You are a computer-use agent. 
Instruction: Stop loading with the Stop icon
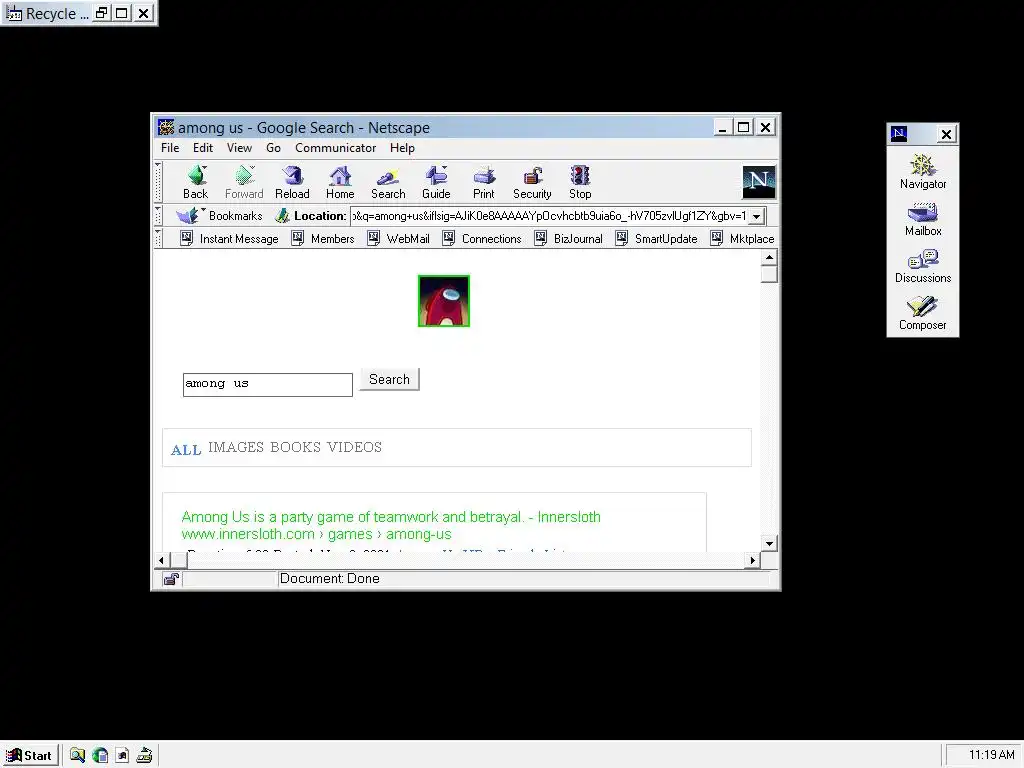(580, 182)
